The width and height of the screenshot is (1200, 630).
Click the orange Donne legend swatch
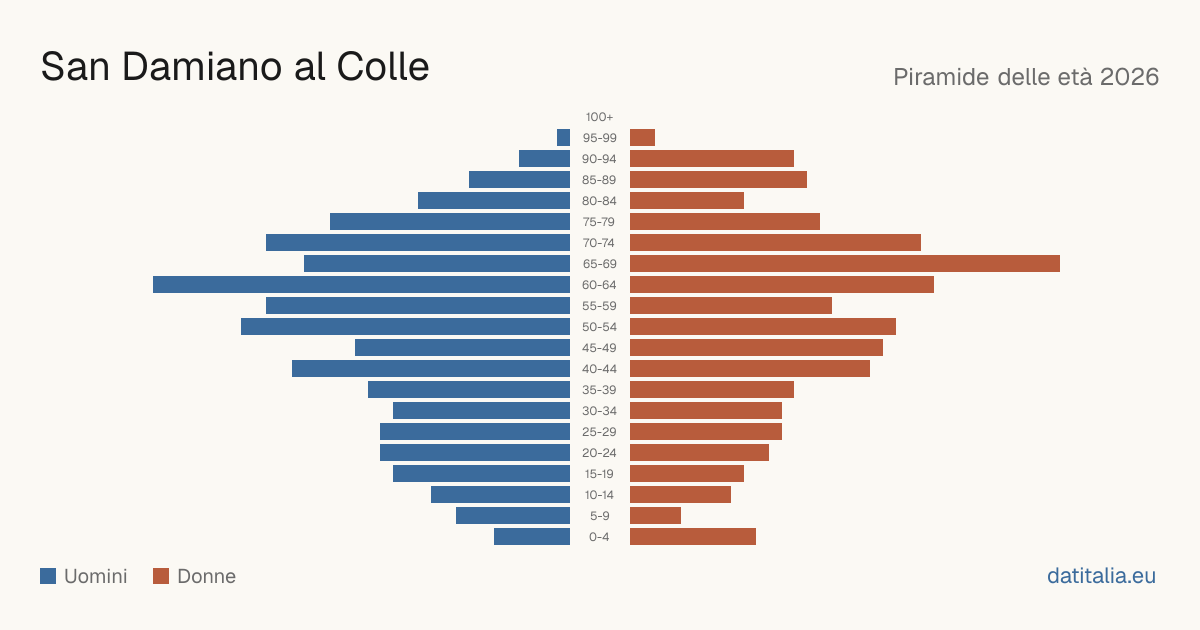coord(161,576)
